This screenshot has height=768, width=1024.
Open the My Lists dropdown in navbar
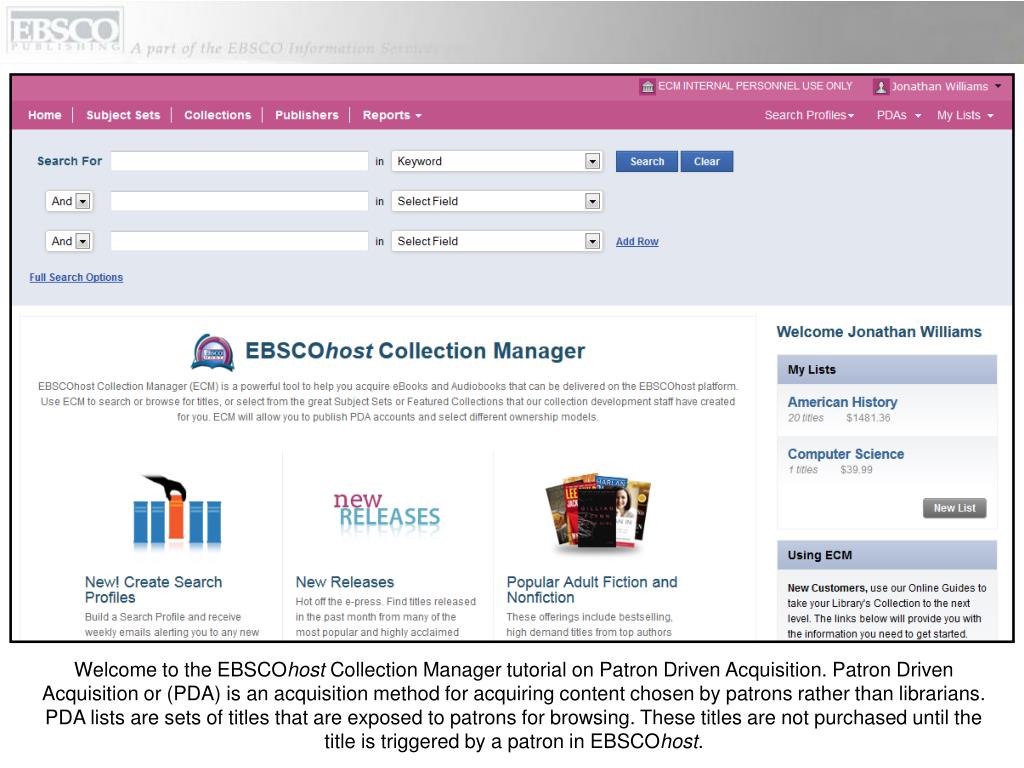(965, 116)
